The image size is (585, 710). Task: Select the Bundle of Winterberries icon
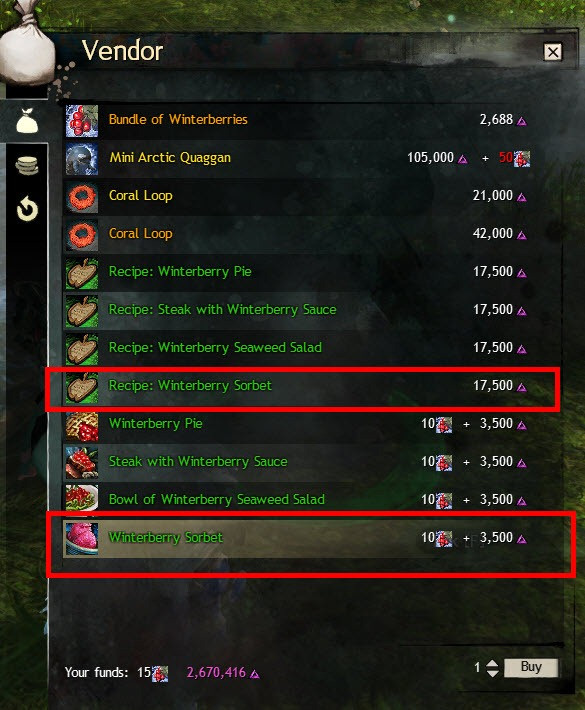click(x=82, y=121)
